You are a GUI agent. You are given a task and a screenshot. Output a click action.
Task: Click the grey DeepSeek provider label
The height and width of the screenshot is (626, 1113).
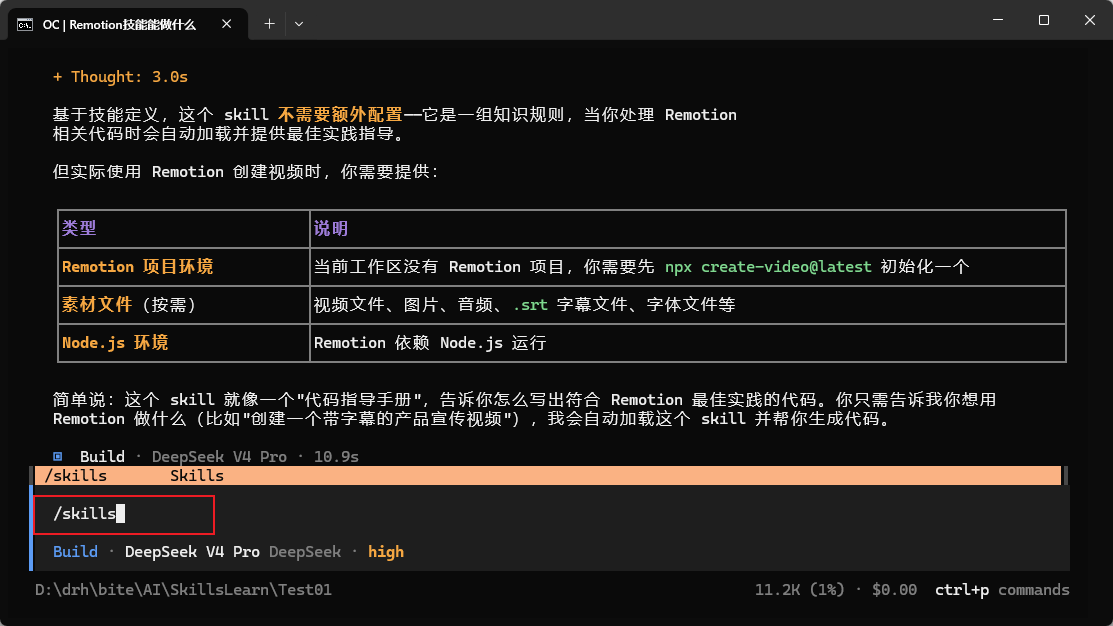(305, 551)
